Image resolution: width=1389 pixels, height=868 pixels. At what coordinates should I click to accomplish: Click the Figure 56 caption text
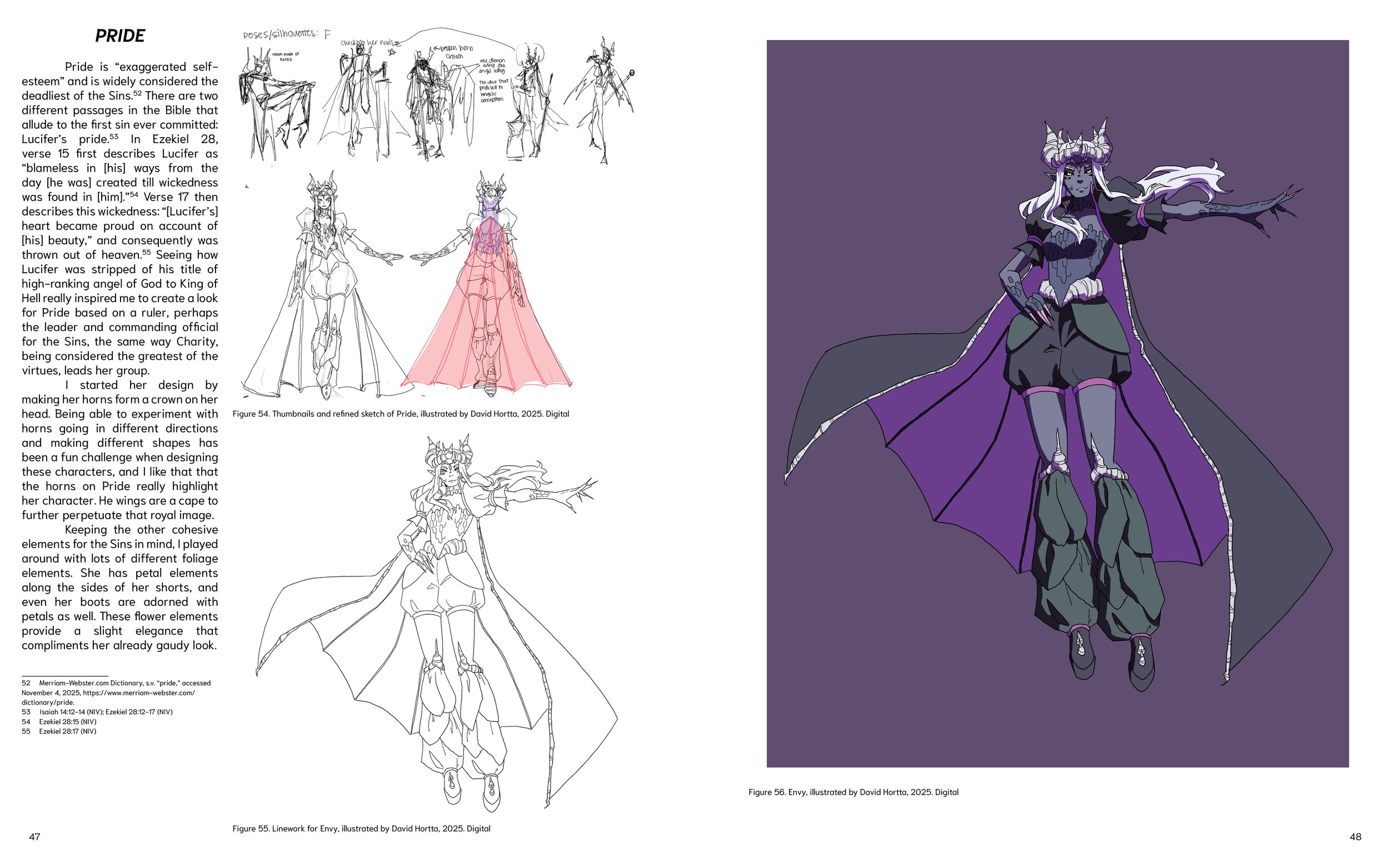click(x=853, y=792)
